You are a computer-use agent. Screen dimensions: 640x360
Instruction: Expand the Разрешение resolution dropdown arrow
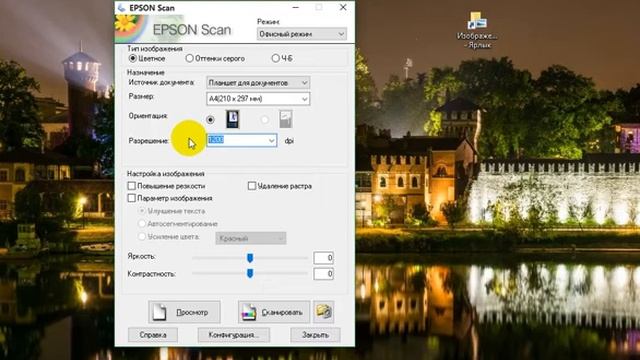[x=271, y=141]
